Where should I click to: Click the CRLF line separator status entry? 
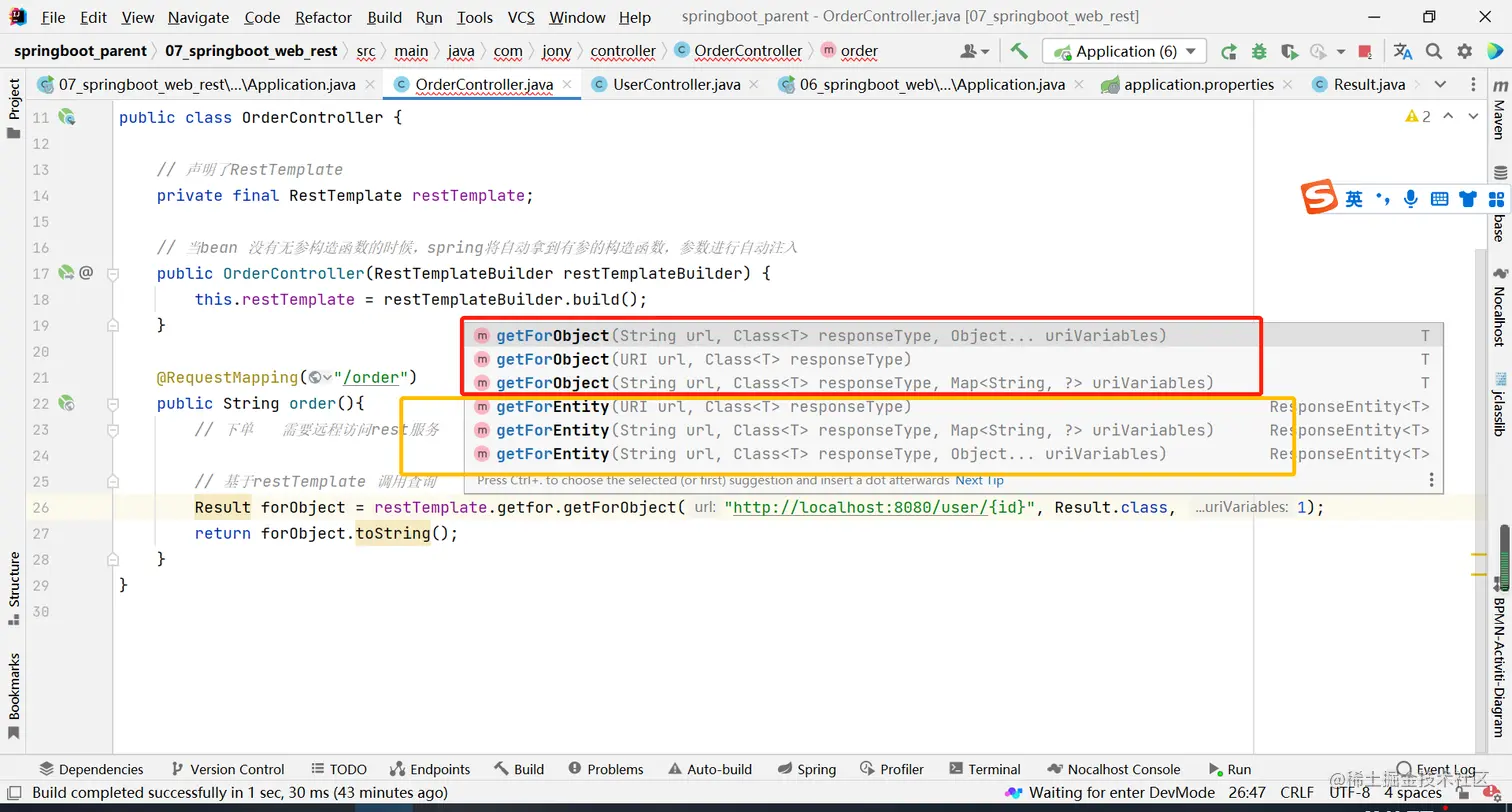point(1297,792)
